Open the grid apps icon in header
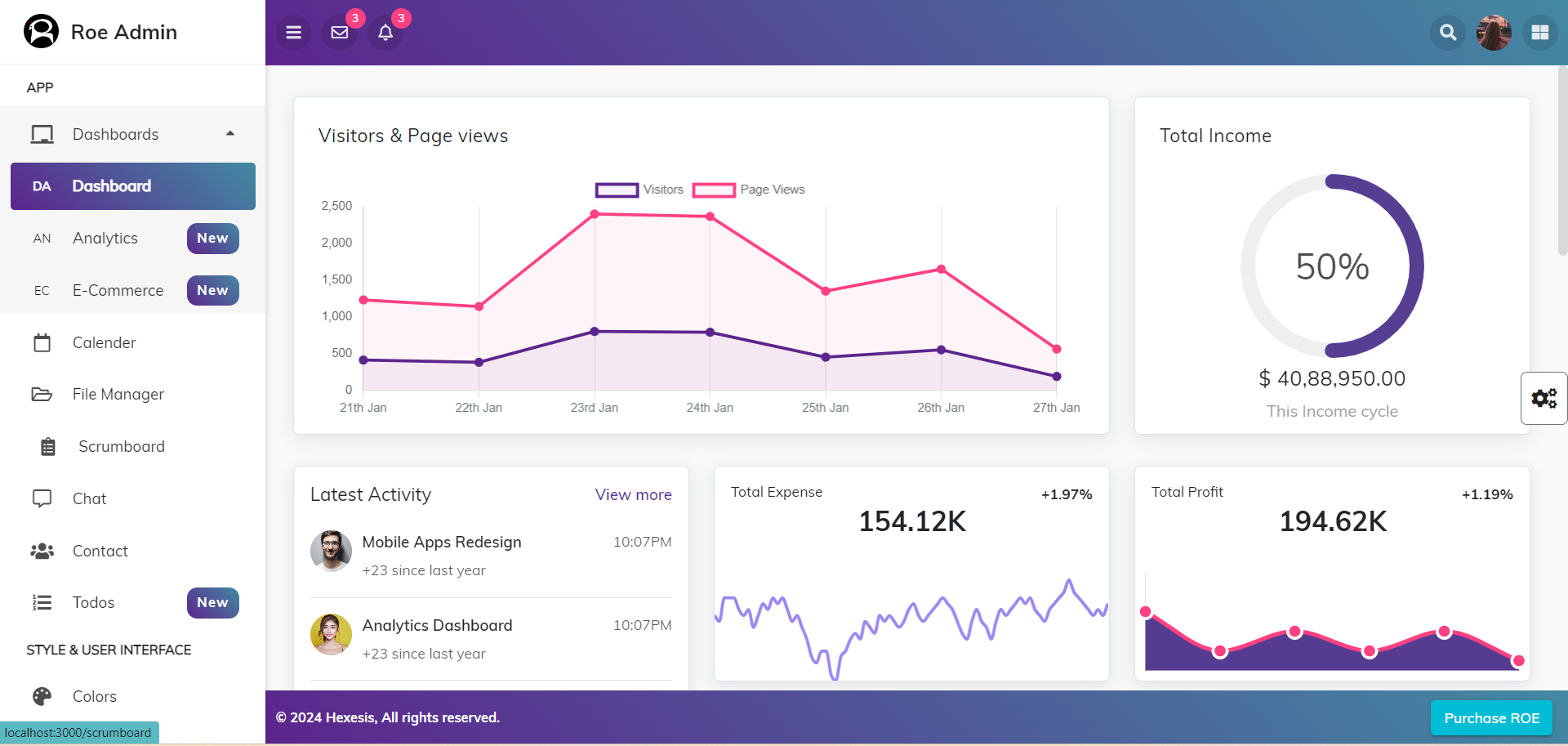 (x=1539, y=33)
